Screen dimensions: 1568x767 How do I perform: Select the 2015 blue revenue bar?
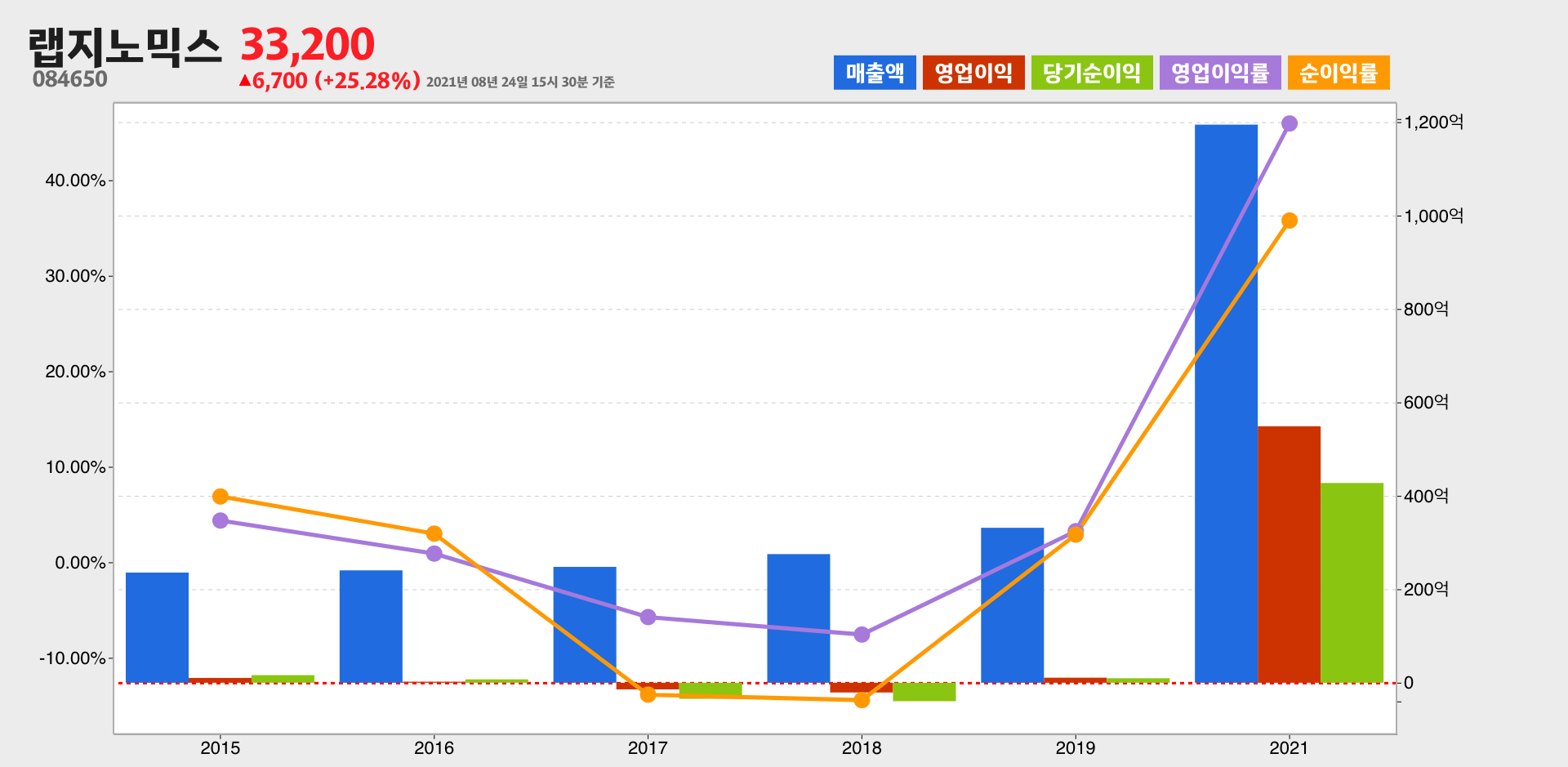tap(157, 627)
